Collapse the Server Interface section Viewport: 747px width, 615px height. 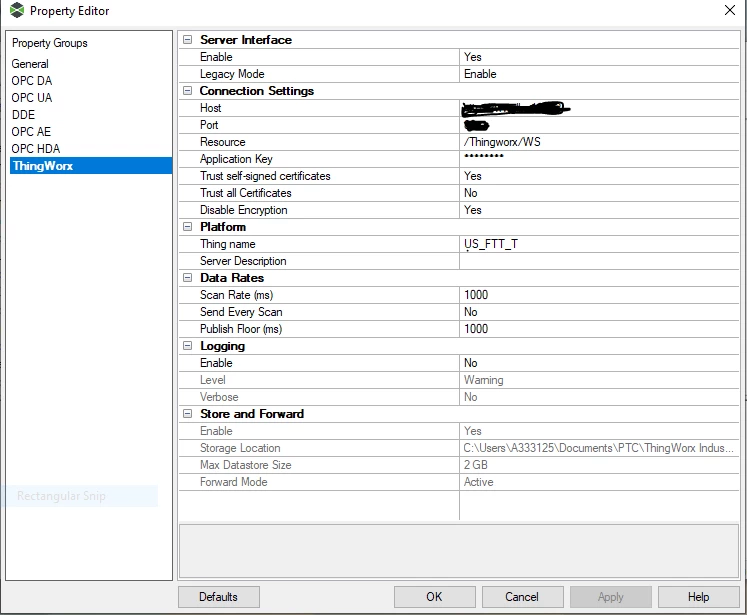tap(188, 40)
